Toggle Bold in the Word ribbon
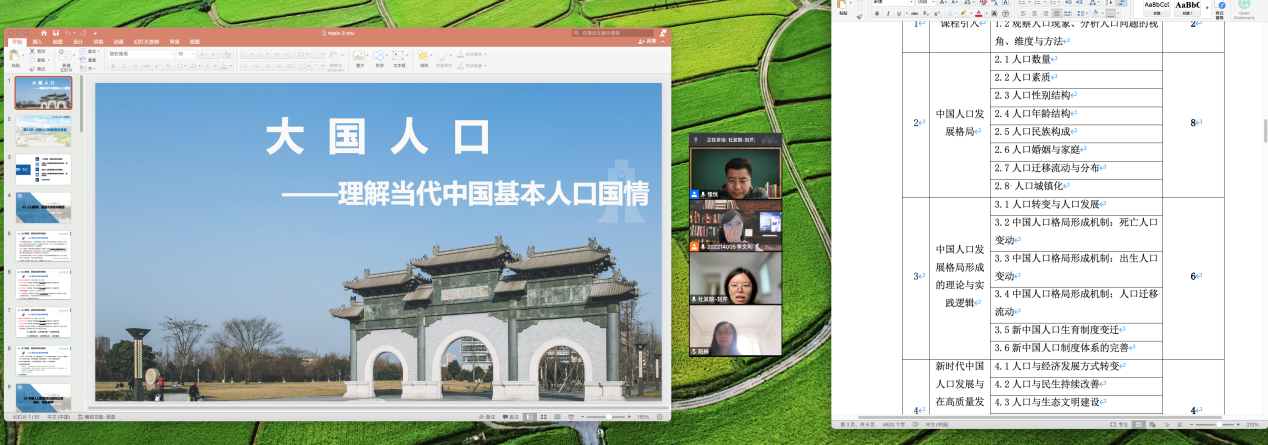This screenshot has width=1268, height=445. click(877, 14)
